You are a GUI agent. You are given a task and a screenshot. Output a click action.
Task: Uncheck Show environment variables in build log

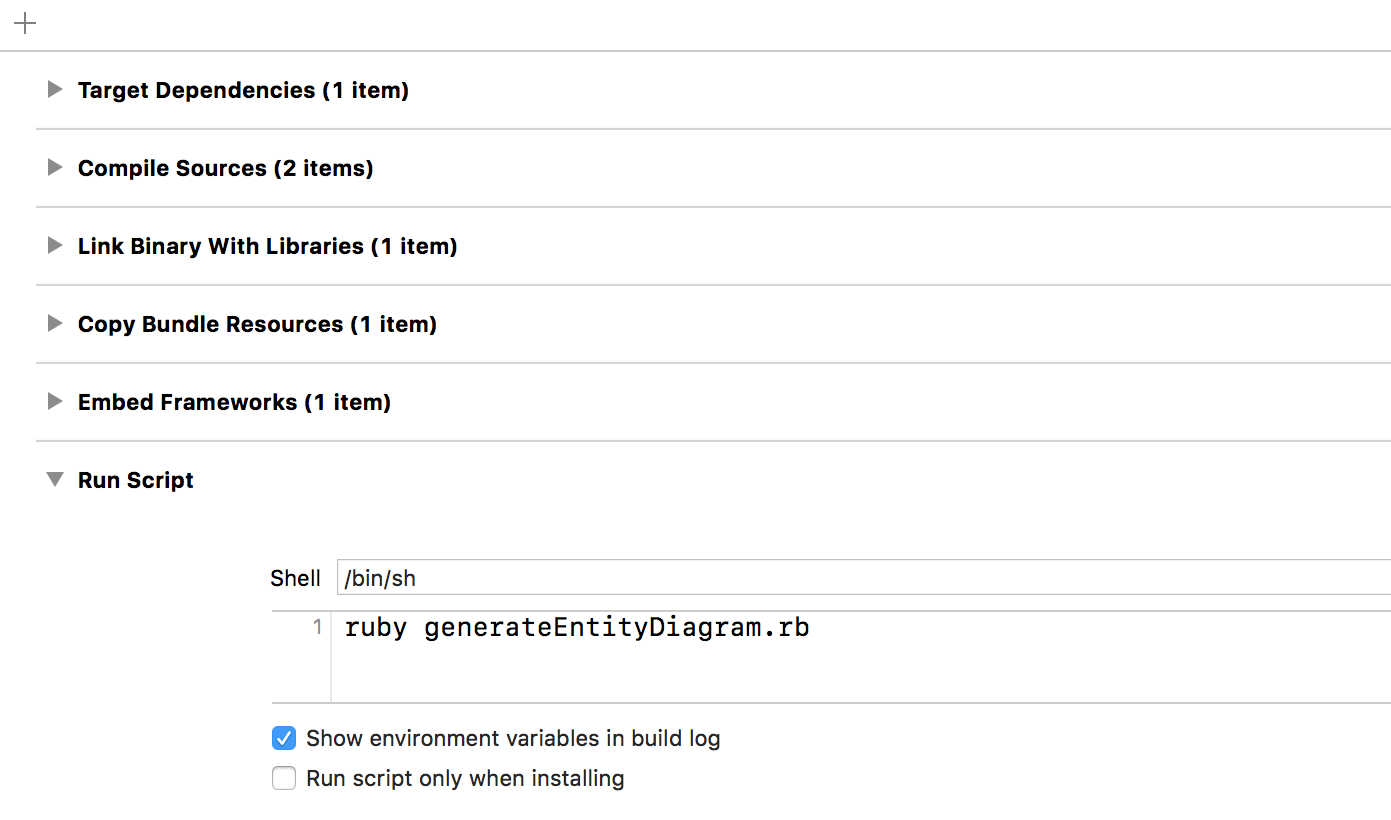coord(284,739)
